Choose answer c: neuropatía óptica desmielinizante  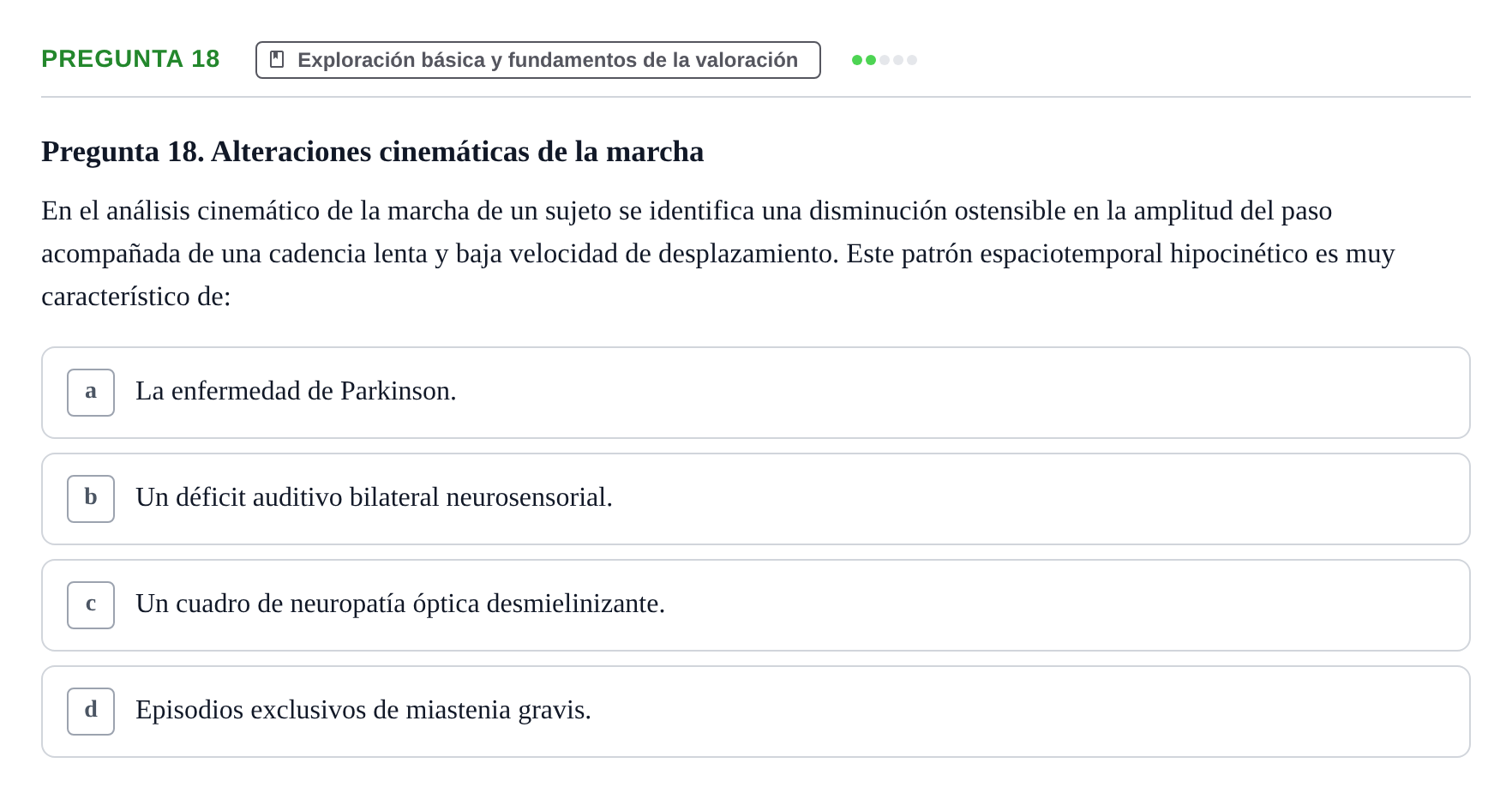click(755, 605)
